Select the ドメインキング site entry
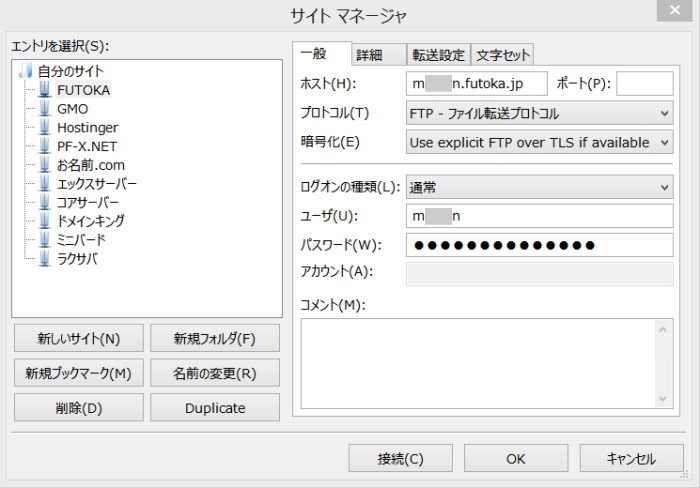700x488 pixels. [91, 221]
